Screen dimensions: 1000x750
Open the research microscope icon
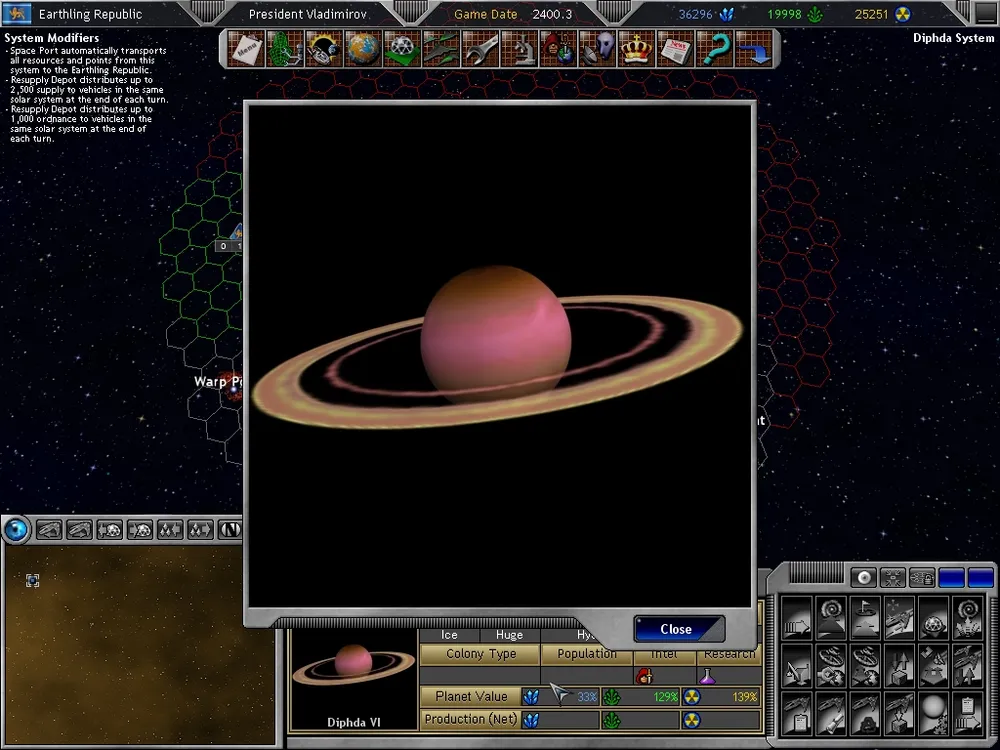520,48
